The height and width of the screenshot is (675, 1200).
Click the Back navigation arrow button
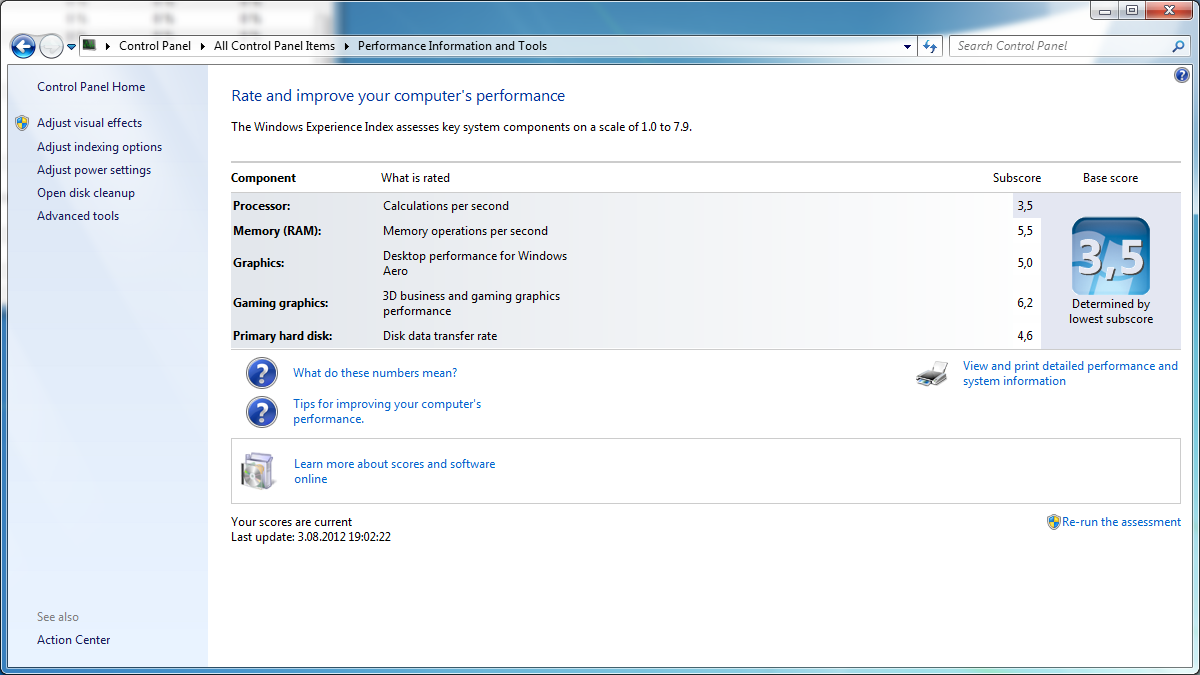pyautogui.click(x=23, y=46)
